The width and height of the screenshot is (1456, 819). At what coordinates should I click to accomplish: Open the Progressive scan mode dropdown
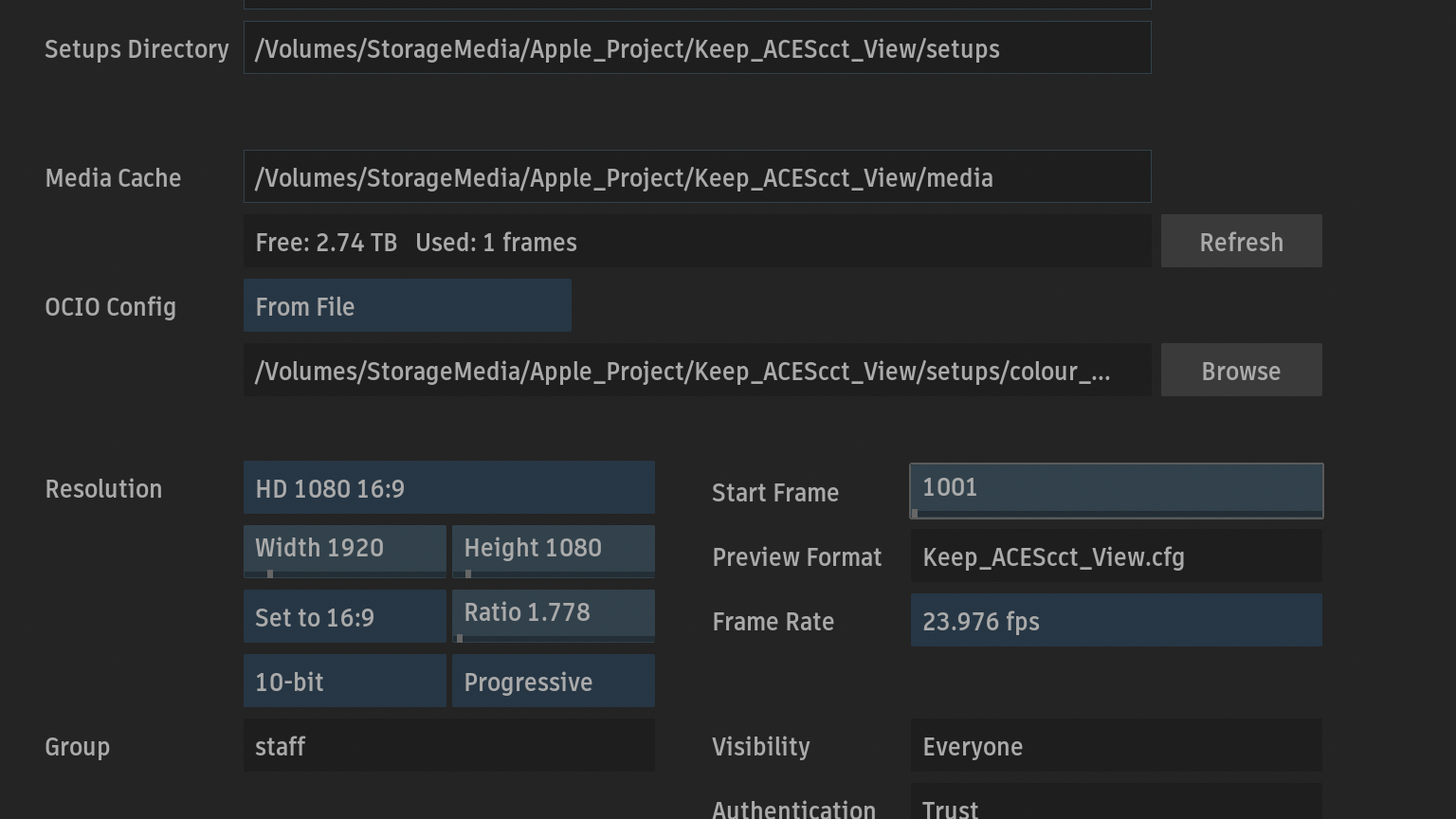(x=553, y=682)
